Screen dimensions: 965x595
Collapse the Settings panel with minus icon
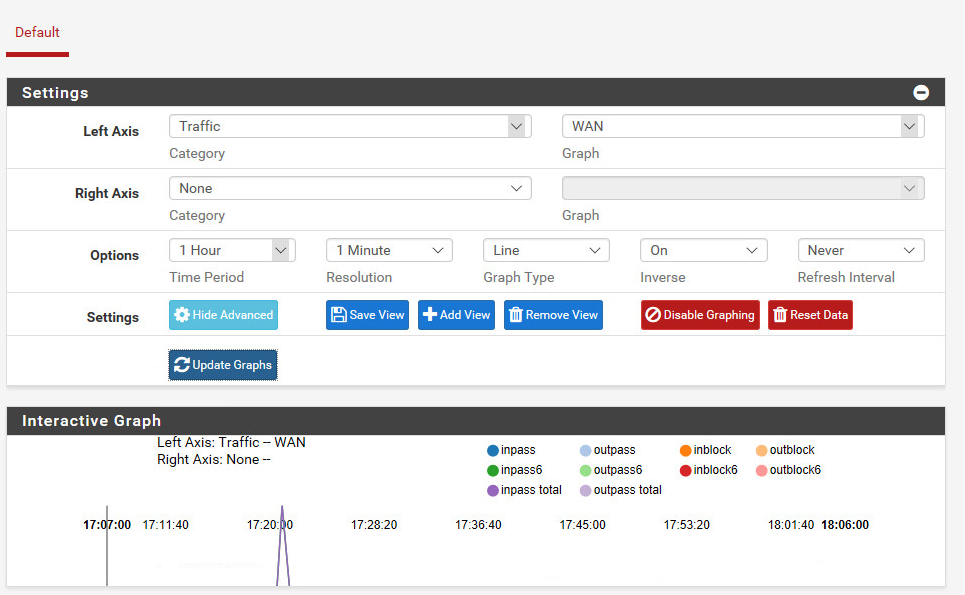point(921,92)
